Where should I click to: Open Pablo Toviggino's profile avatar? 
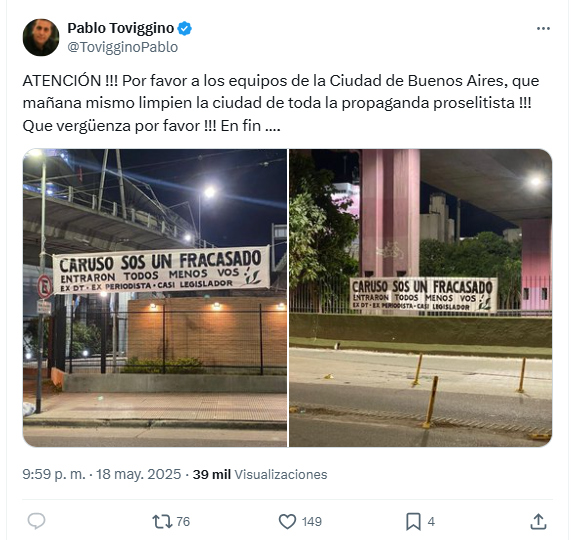pyautogui.click(x=41, y=37)
